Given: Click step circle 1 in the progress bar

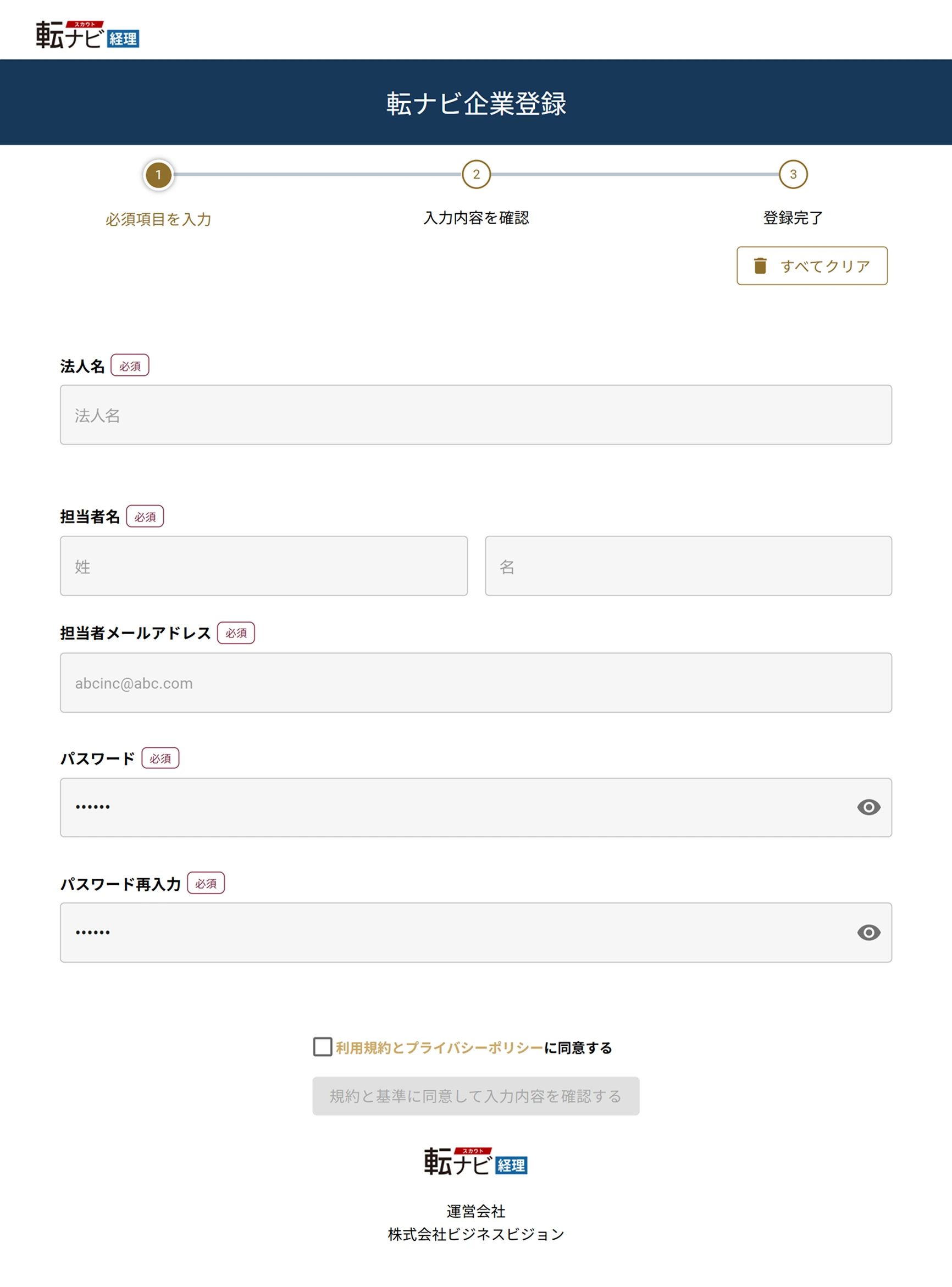Looking at the screenshot, I should 159,175.
